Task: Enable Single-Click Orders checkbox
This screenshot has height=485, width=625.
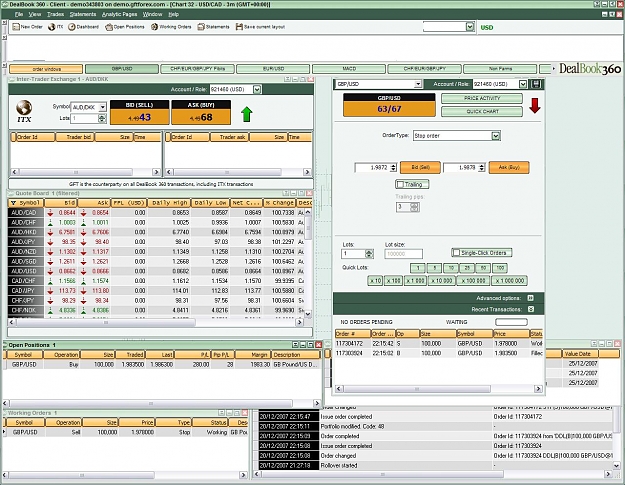Action: [456, 253]
